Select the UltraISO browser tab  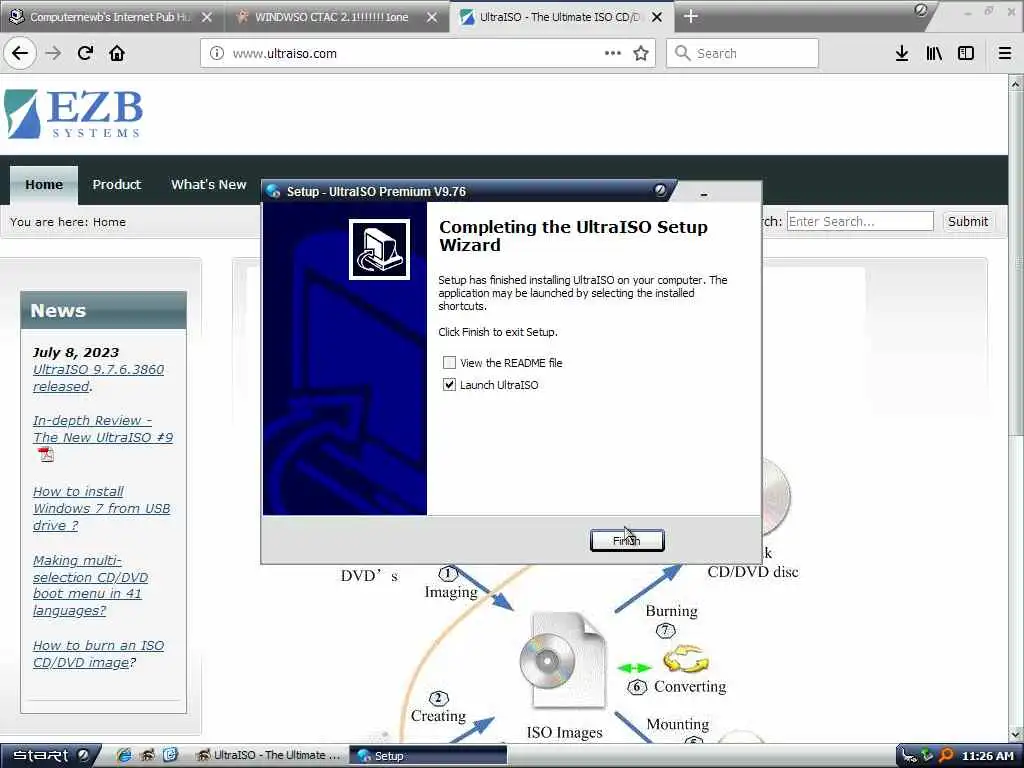562,17
